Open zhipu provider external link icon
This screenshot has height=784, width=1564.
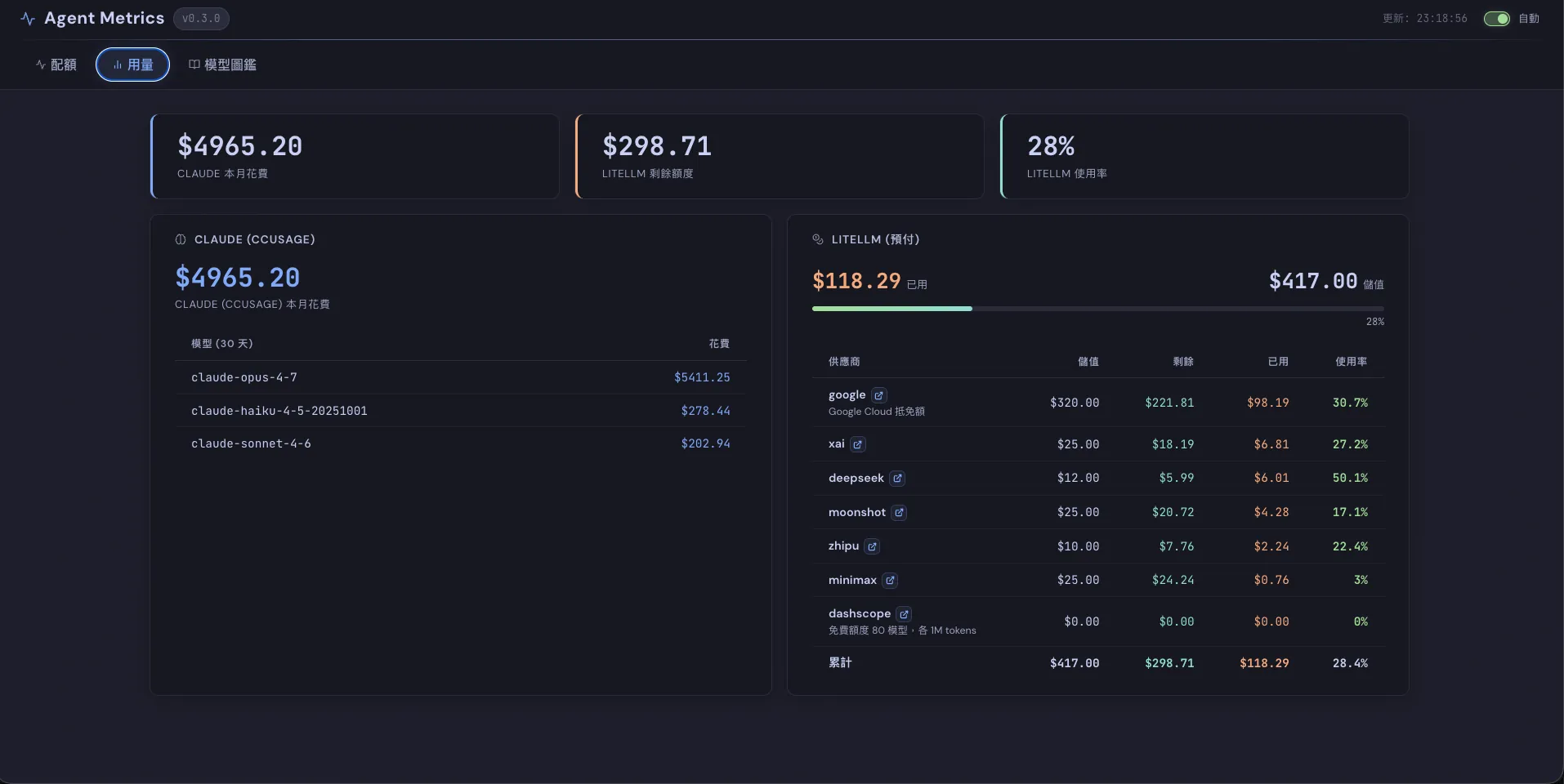point(873,546)
